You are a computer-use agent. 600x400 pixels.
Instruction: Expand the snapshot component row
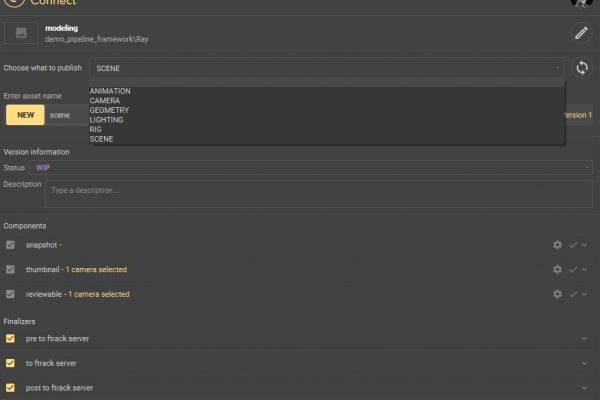coord(585,244)
